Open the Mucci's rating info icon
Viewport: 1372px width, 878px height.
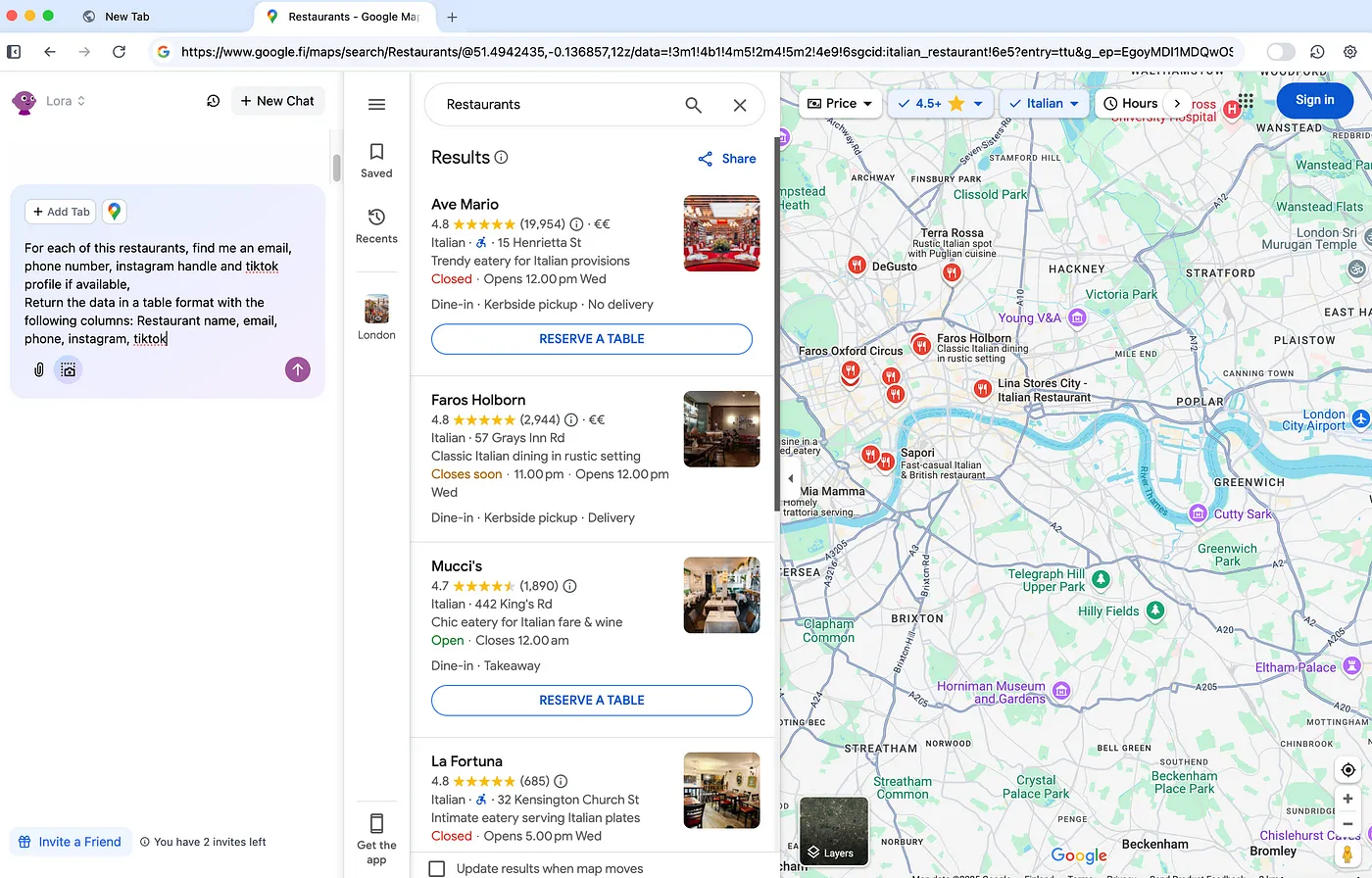[569, 586]
